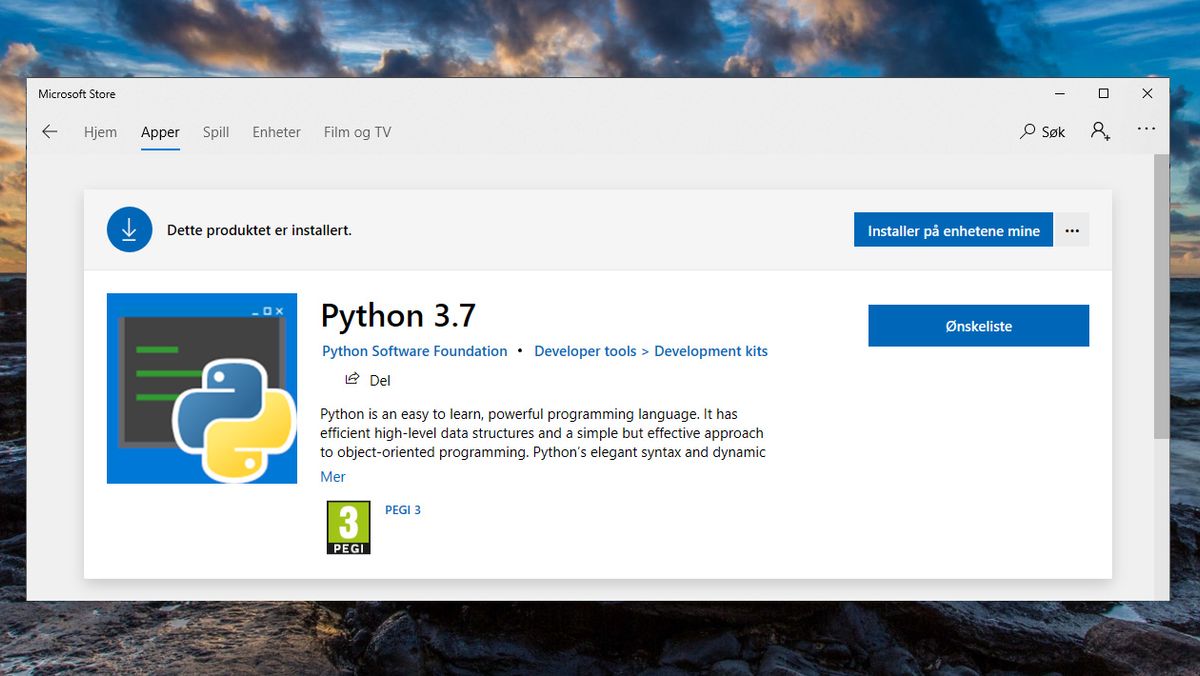This screenshot has width=1200, height=676.
Task: Click the Python 3.7 app thumbnail
Action: click(201, 388)
